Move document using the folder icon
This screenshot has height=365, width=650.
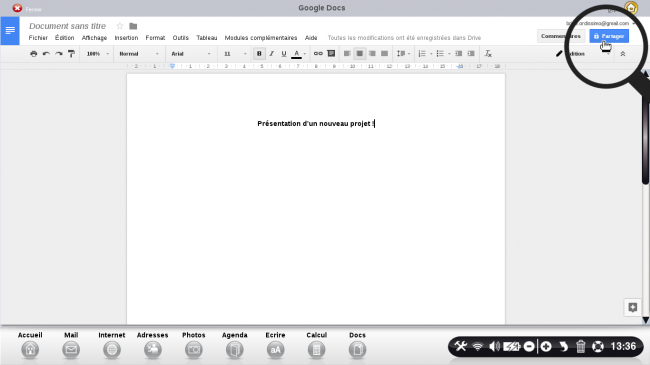click(x=133, y=26)
